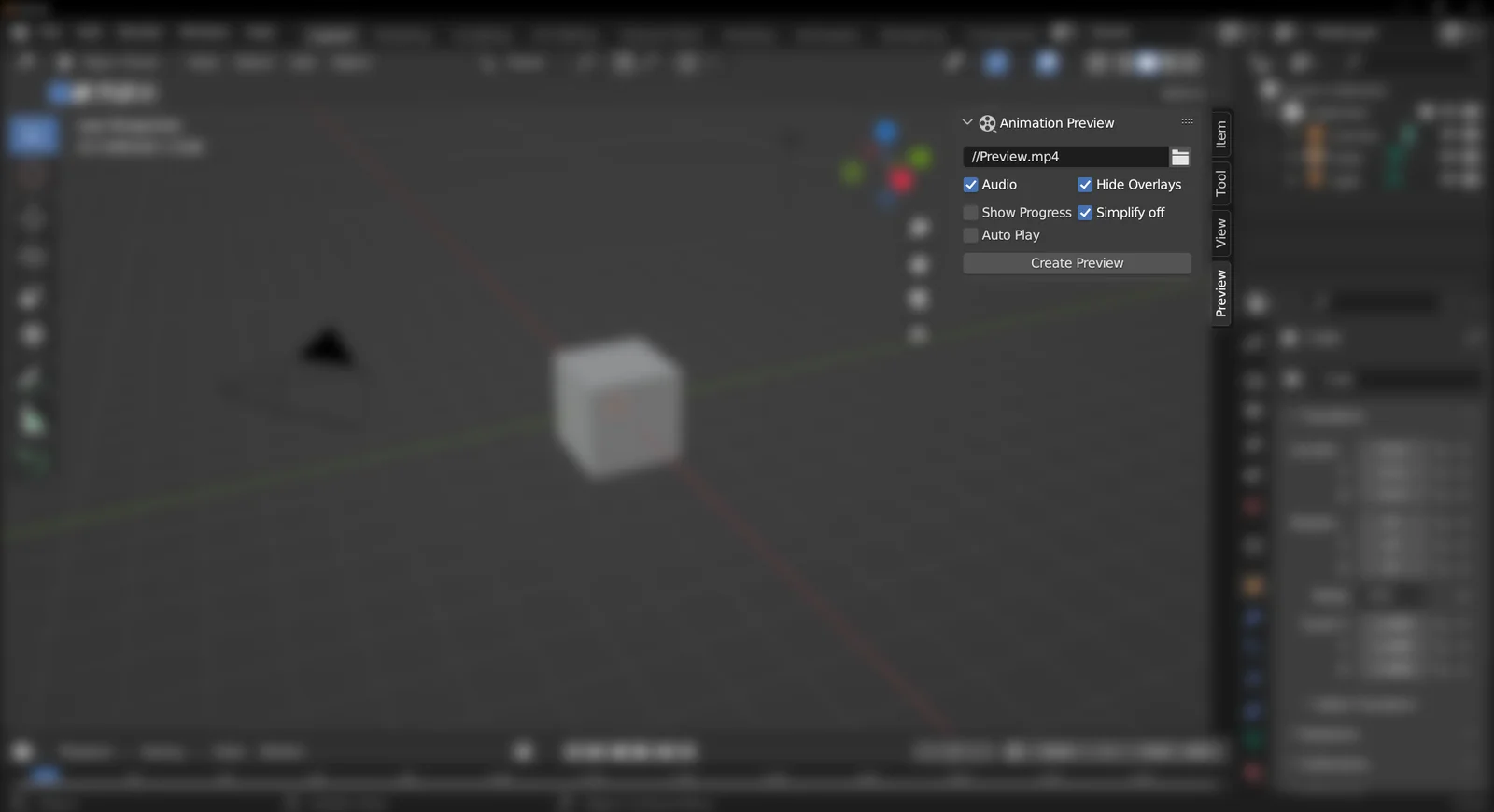The width and height of the screenshot is (1494, 812).
Task: Edit the //Preview.mp4 output path field
Action: 1065,157
